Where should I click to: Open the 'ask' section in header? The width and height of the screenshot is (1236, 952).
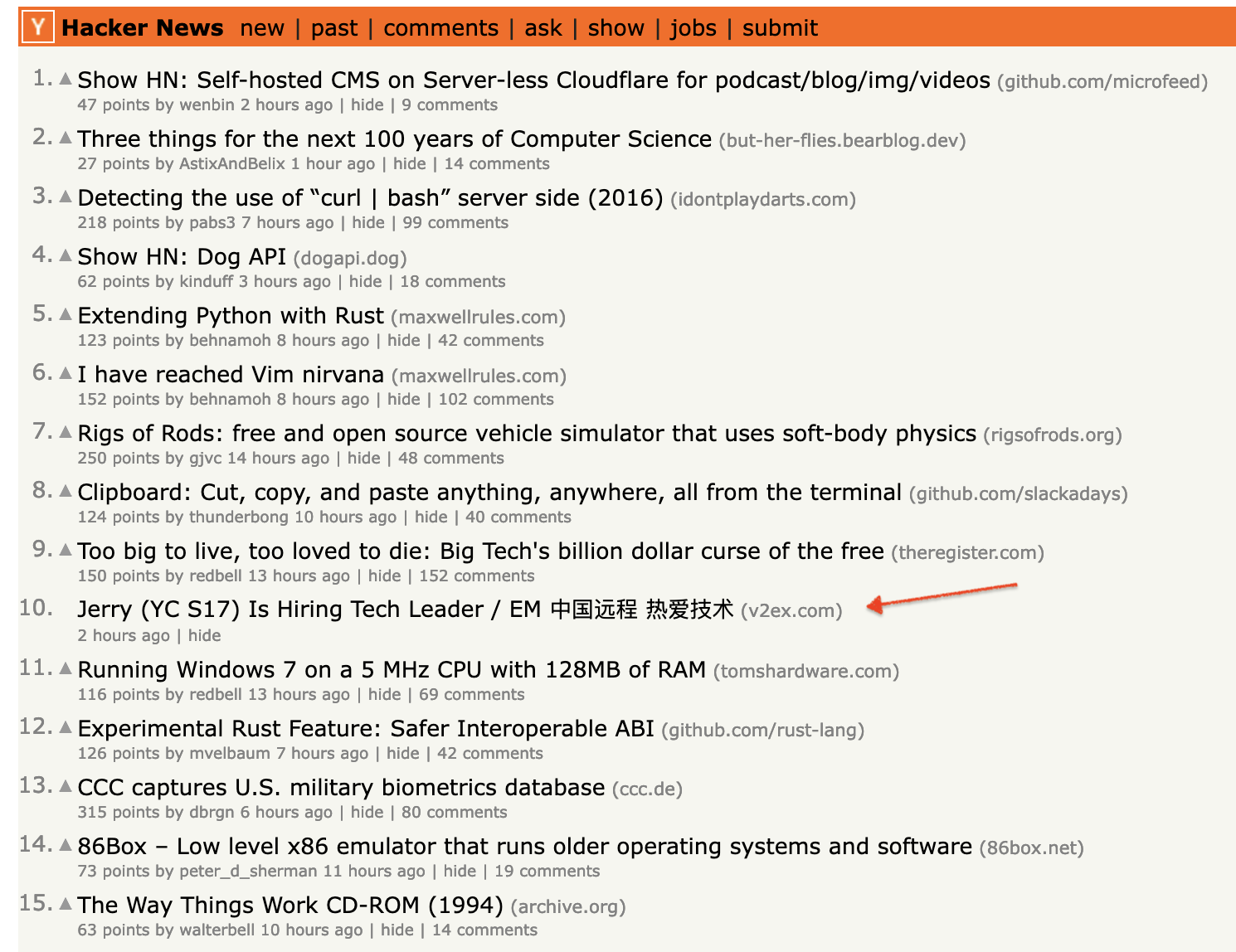pos(543,28)
